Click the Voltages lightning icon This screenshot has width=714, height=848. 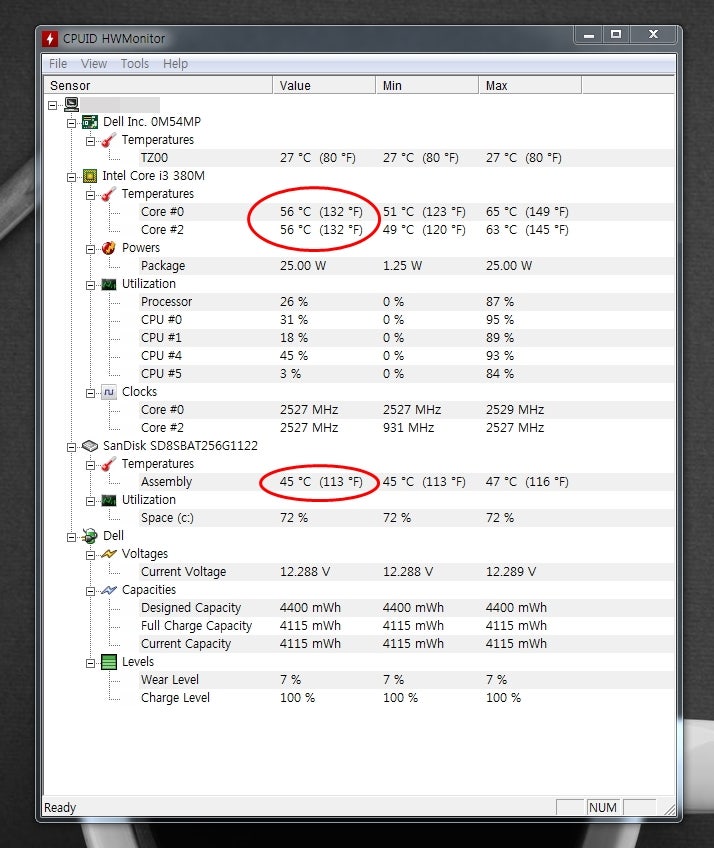tap(109, 554)
